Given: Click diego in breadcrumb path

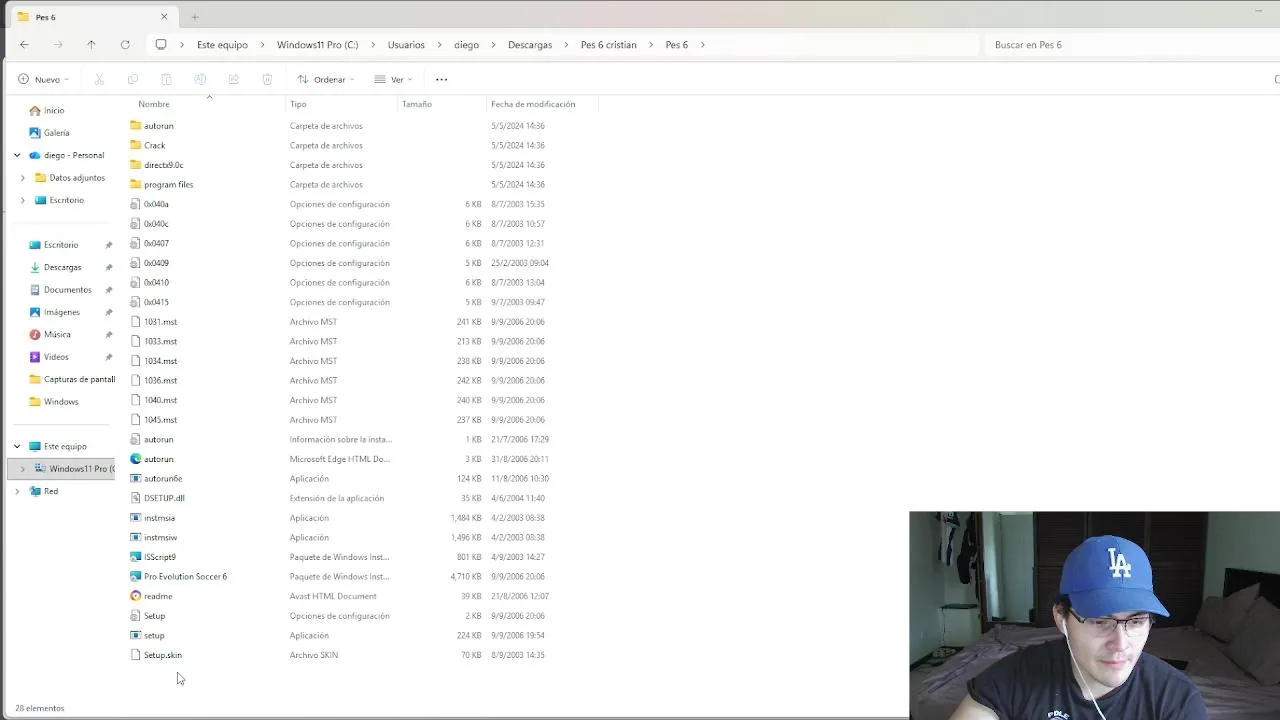Looking at the screenshot, I should pyautogui.click(x=466, y=45).
